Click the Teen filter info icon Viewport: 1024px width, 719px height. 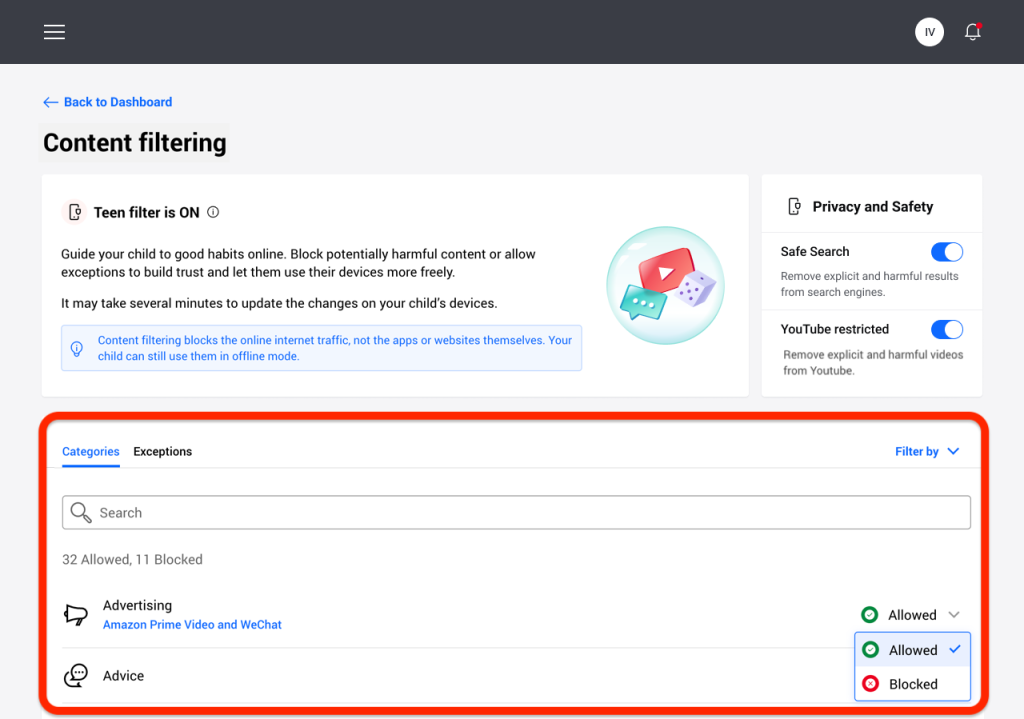(x=213, y=212)
